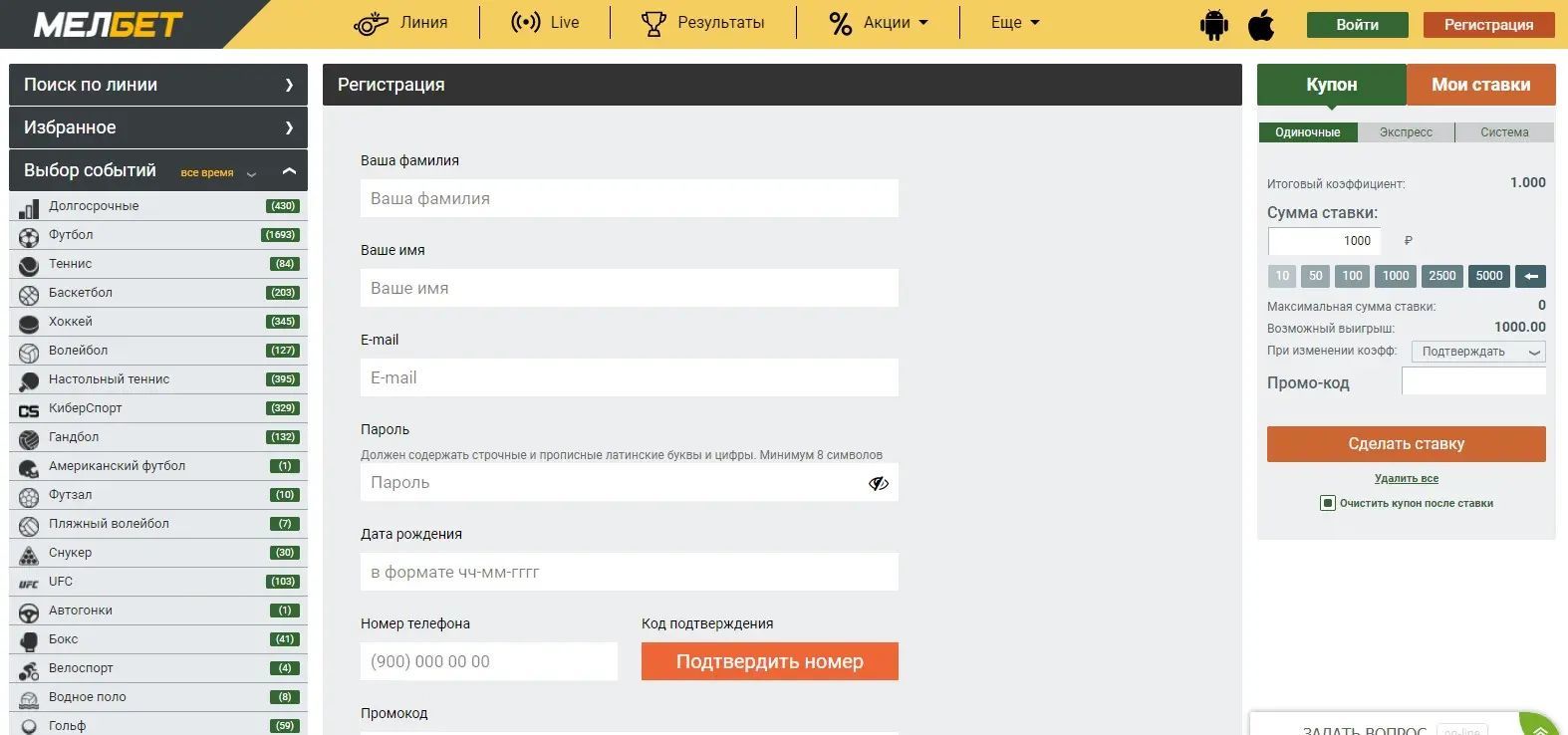Viewport: 1568px width, 735px height.
Task: Collapse the Выбор событий panel
Action: pyautogui.click(x=289, y=171)
